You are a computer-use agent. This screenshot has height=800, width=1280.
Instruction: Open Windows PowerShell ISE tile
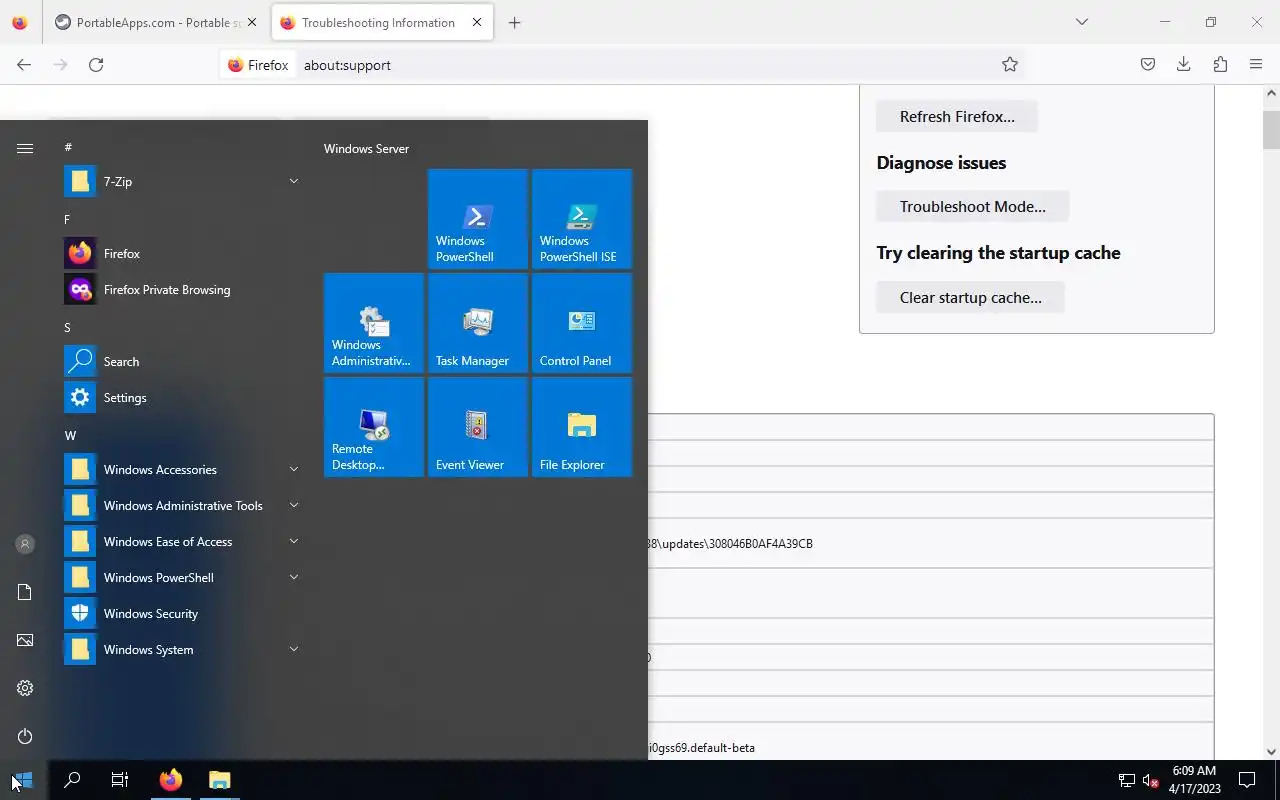[582, 219]
